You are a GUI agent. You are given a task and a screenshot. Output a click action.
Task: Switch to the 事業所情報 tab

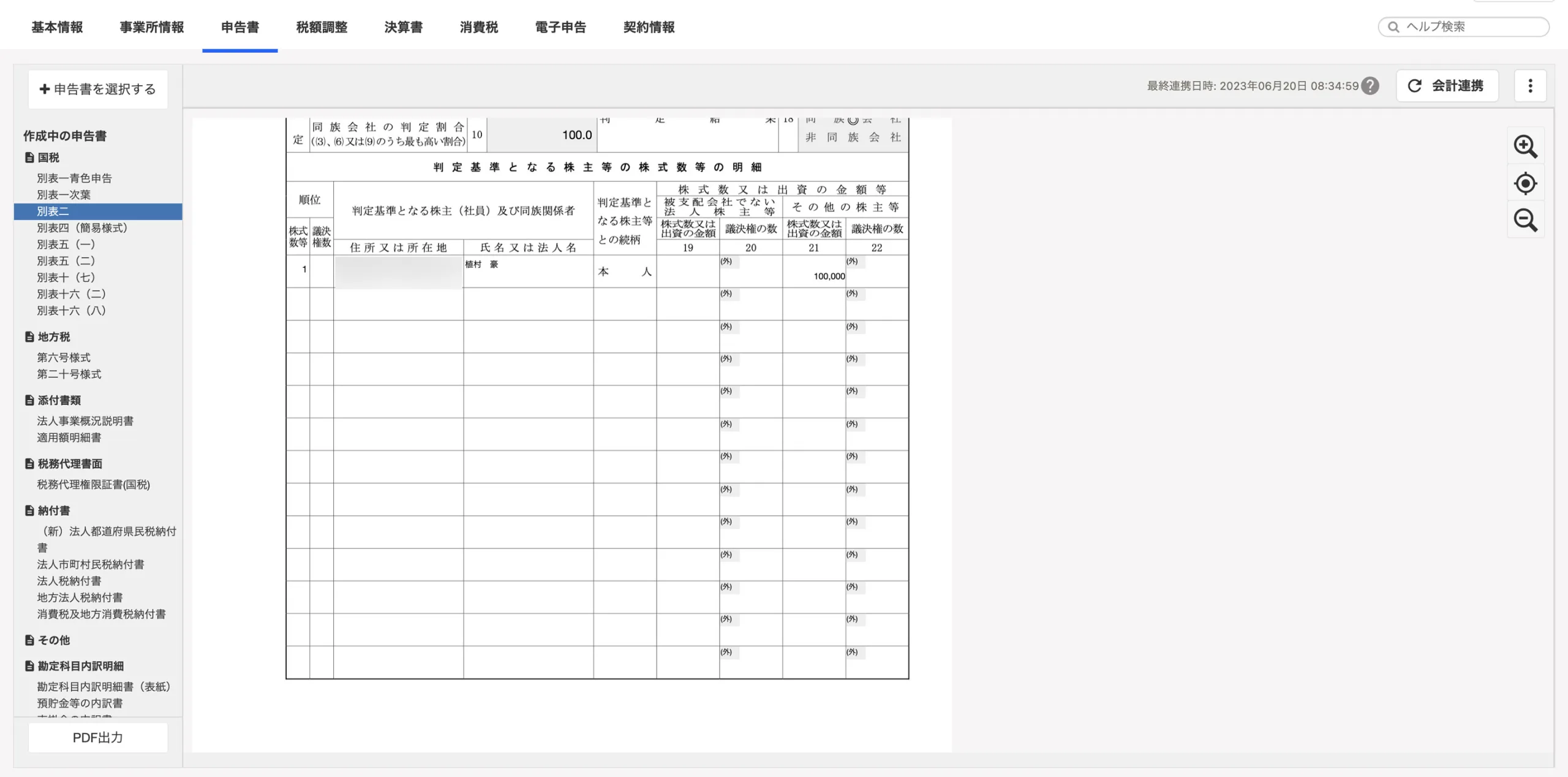click(151, 27)
